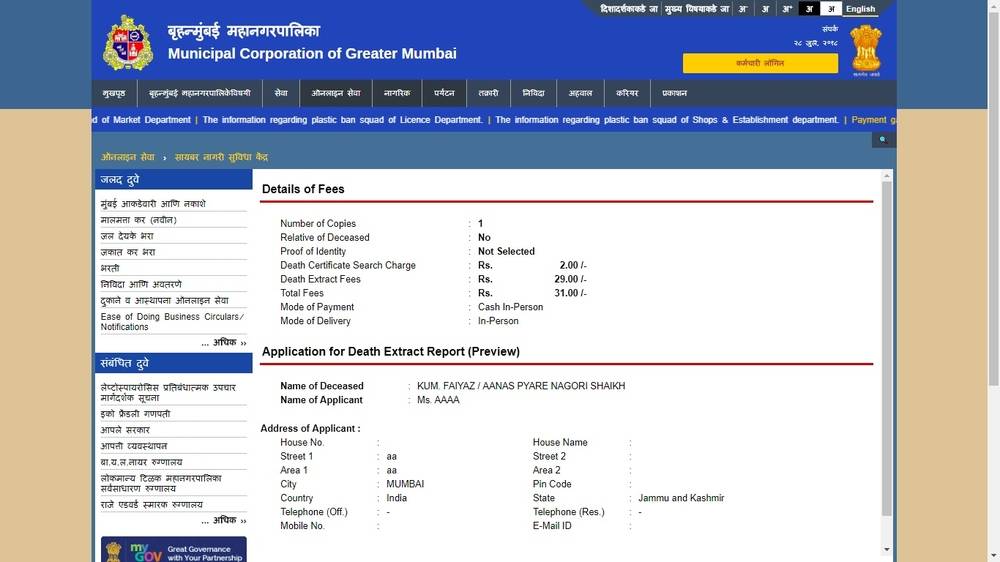The height and width of the screenshot is (562, 1000).
Task: Click the content panel scroll down arrow
Action: click(886, 549)
